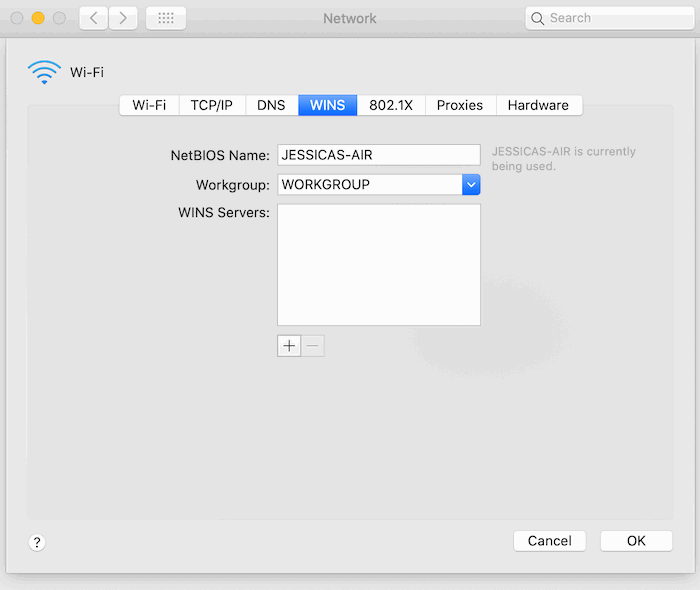The height and width of the screenshot is (590, 700).
Task: Minimize the Network window
Action: pos(38,18)
